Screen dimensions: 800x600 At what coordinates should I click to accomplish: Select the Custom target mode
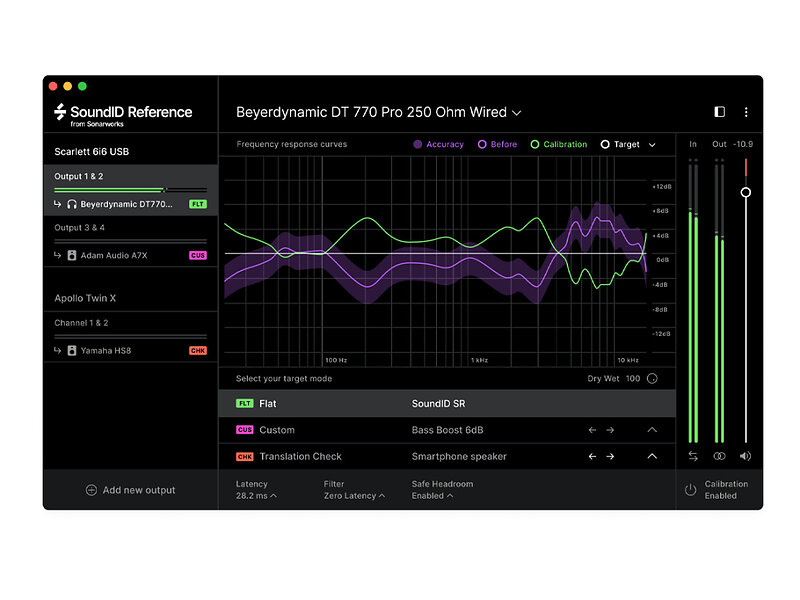[x=447, y=430]
